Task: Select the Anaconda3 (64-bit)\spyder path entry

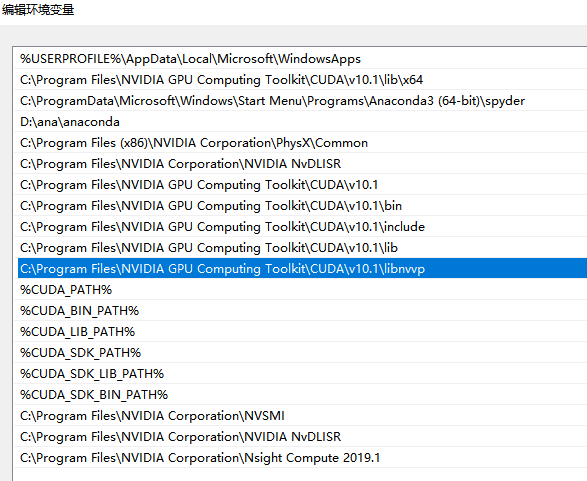Action: click(302, 101)
